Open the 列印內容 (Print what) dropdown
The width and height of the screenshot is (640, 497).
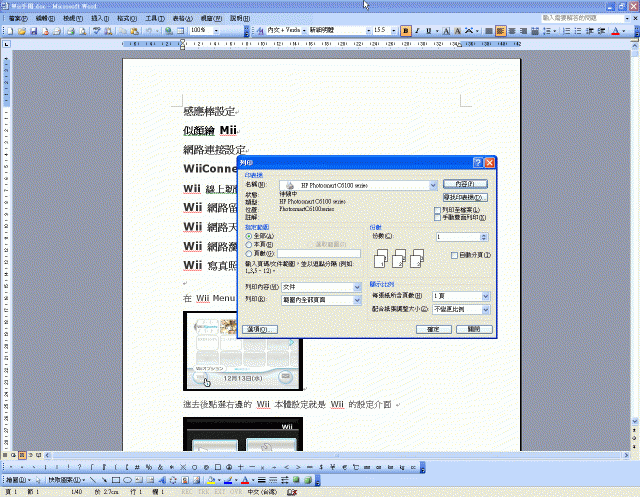pyautogui.click(x=357, y=287)
